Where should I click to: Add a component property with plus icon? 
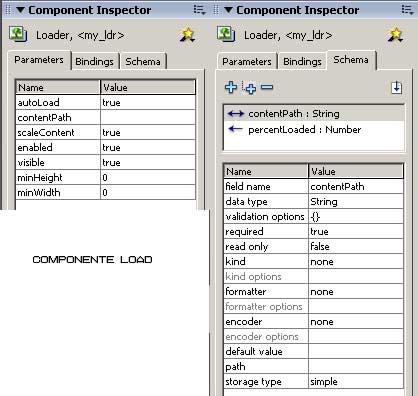click(231, 87)
